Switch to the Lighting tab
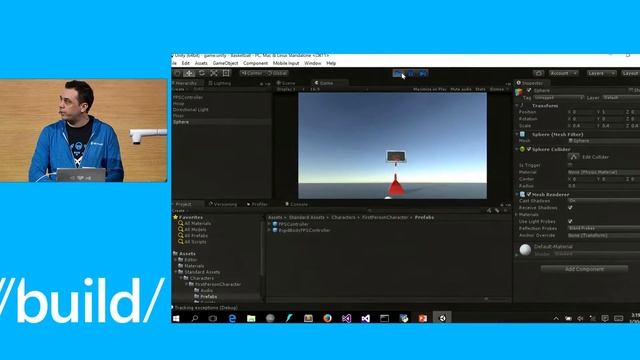Viewport: 640px width, 360px height. (x=220, y=83)
